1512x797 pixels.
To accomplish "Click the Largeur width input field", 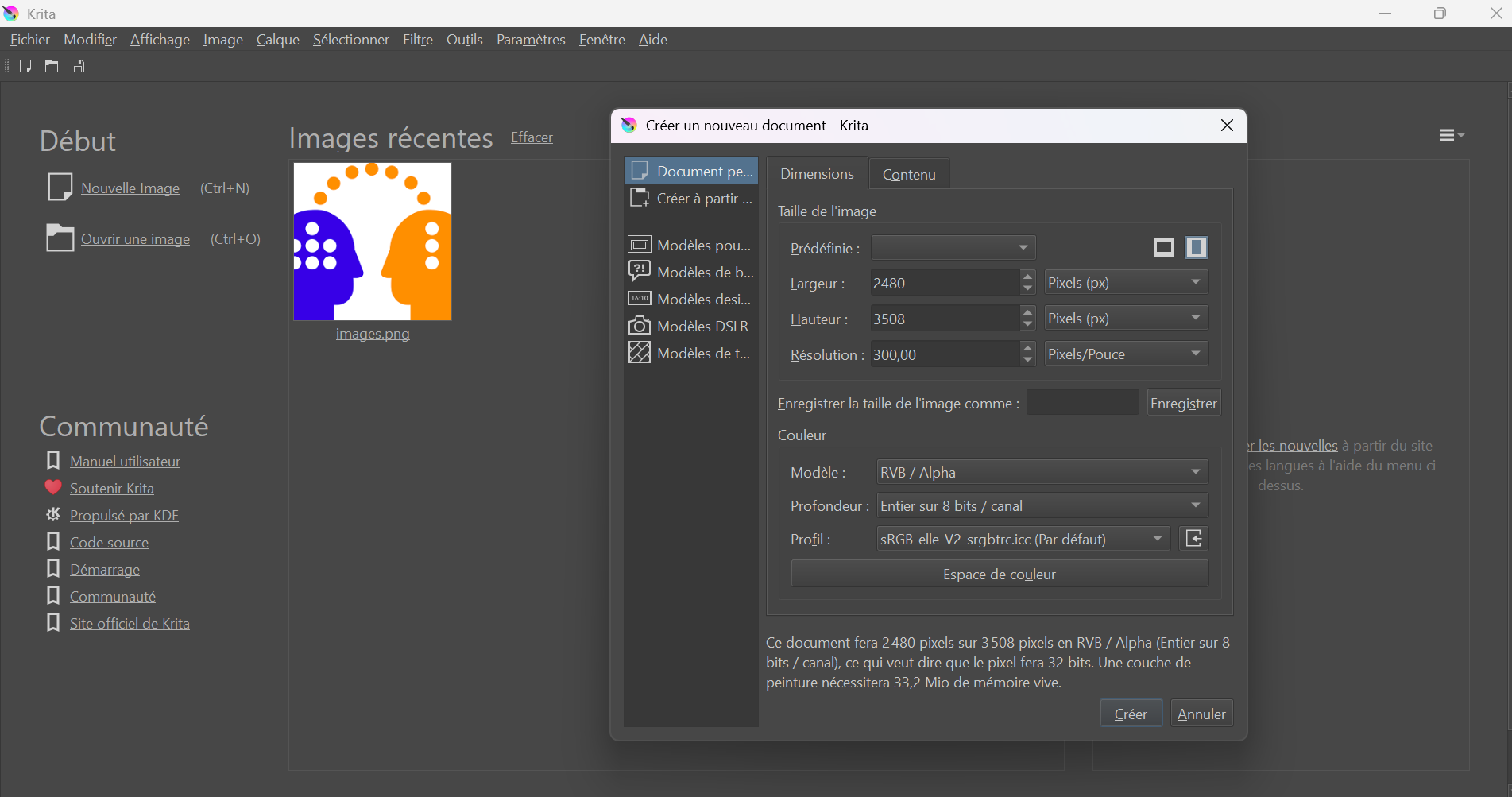I will 945,283.
